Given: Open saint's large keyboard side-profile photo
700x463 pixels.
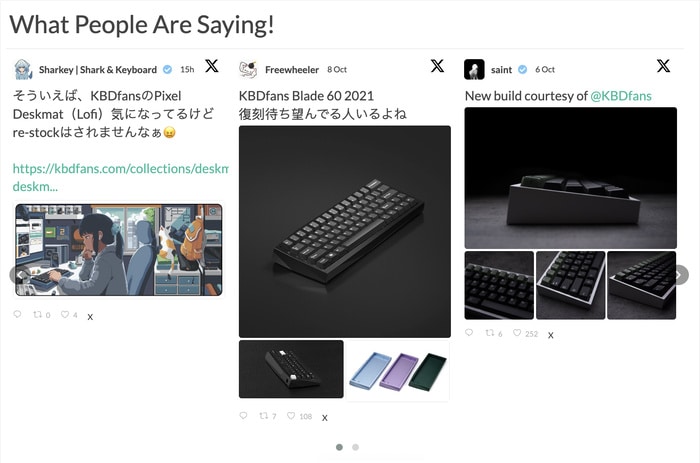Looking at the screenshot, I should [x=570, y=178].
